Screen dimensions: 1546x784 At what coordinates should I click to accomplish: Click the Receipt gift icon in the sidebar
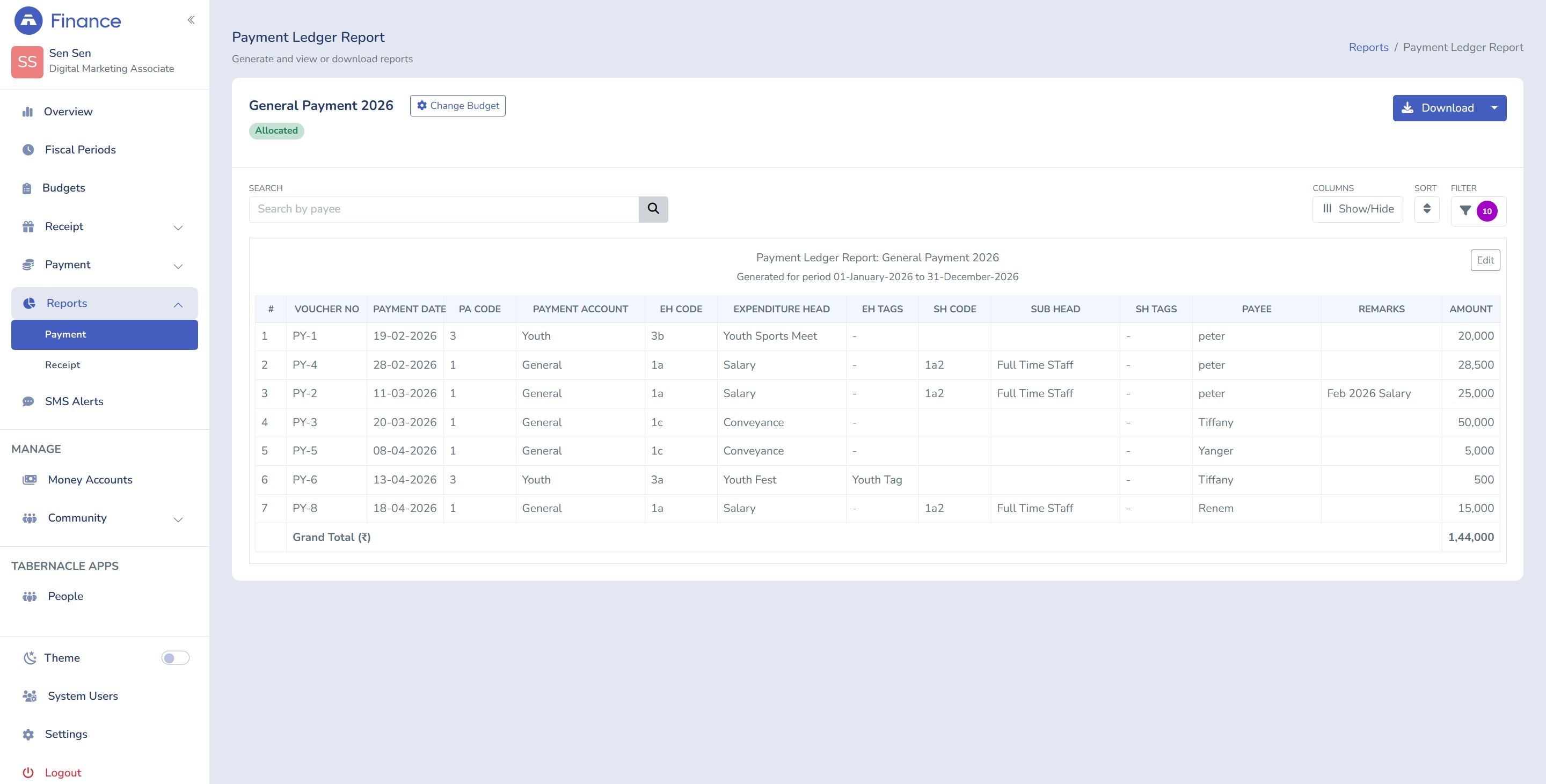click(x=28, y=227)
